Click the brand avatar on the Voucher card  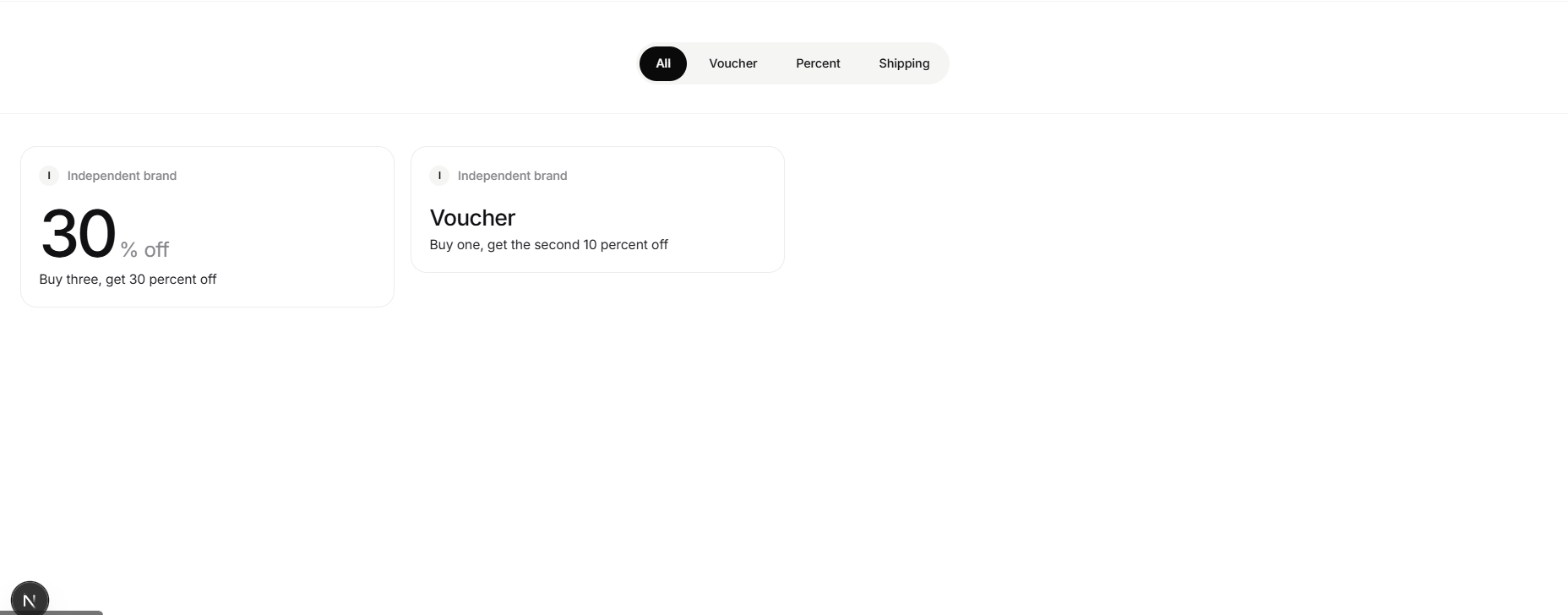tap(439, 176)
